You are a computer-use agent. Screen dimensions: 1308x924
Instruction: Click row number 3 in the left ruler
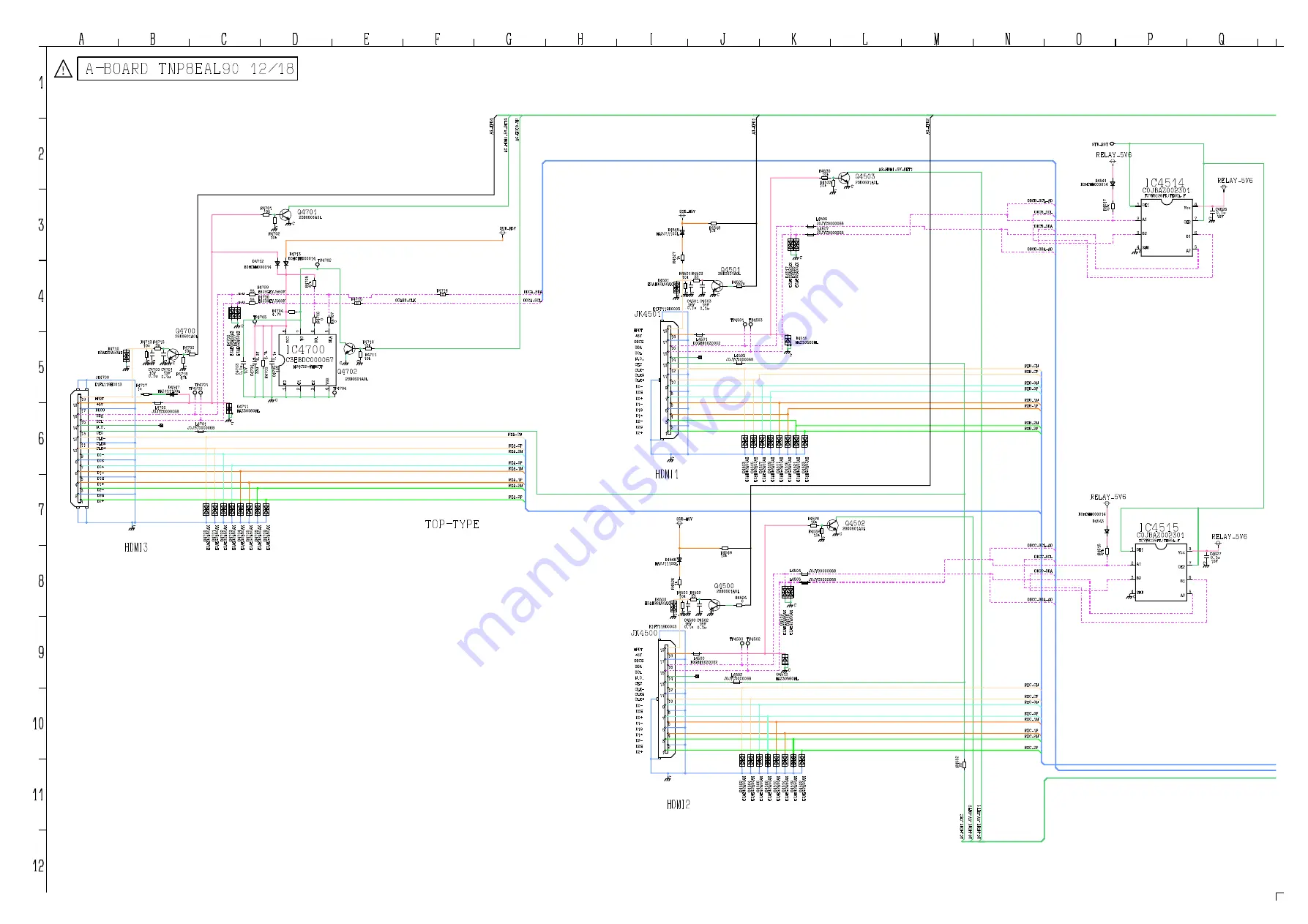pos(41,225)
